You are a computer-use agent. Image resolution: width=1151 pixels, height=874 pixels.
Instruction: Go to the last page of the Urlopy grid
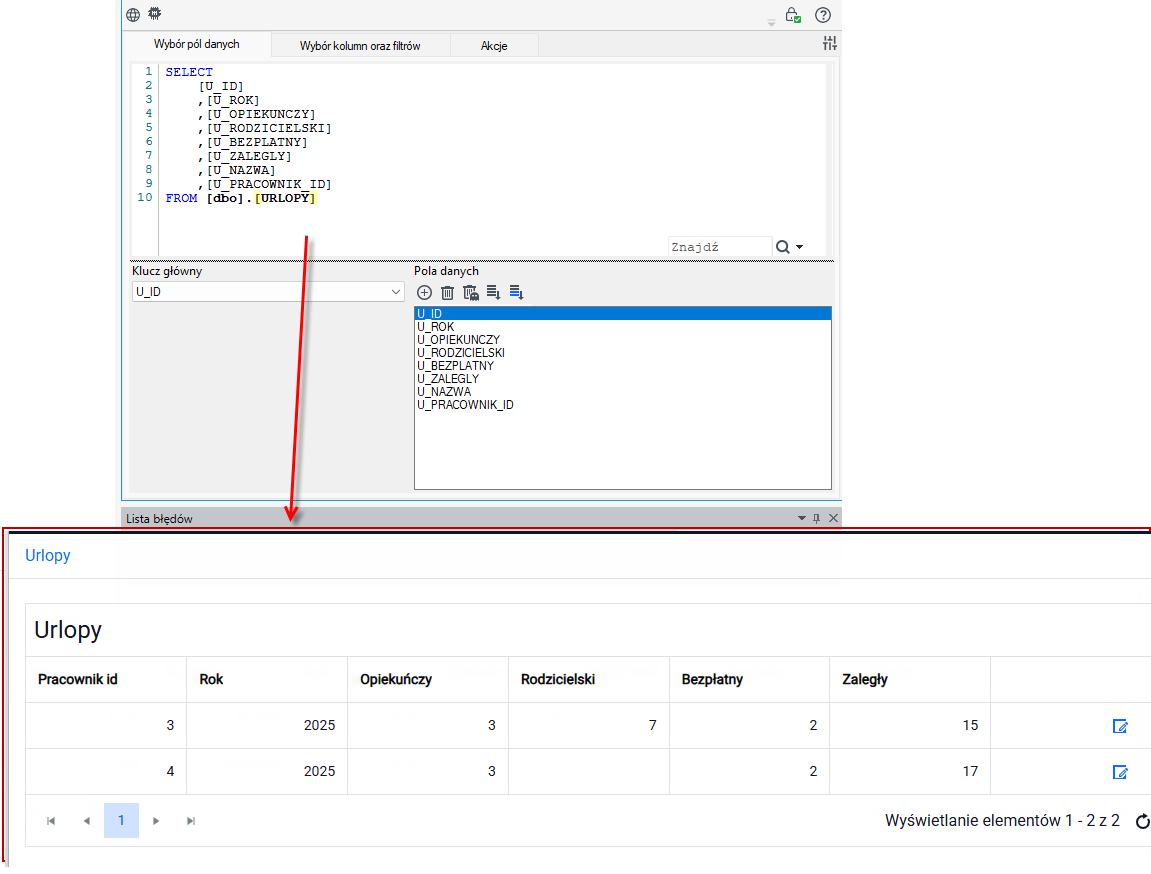(x=191, y=821)
